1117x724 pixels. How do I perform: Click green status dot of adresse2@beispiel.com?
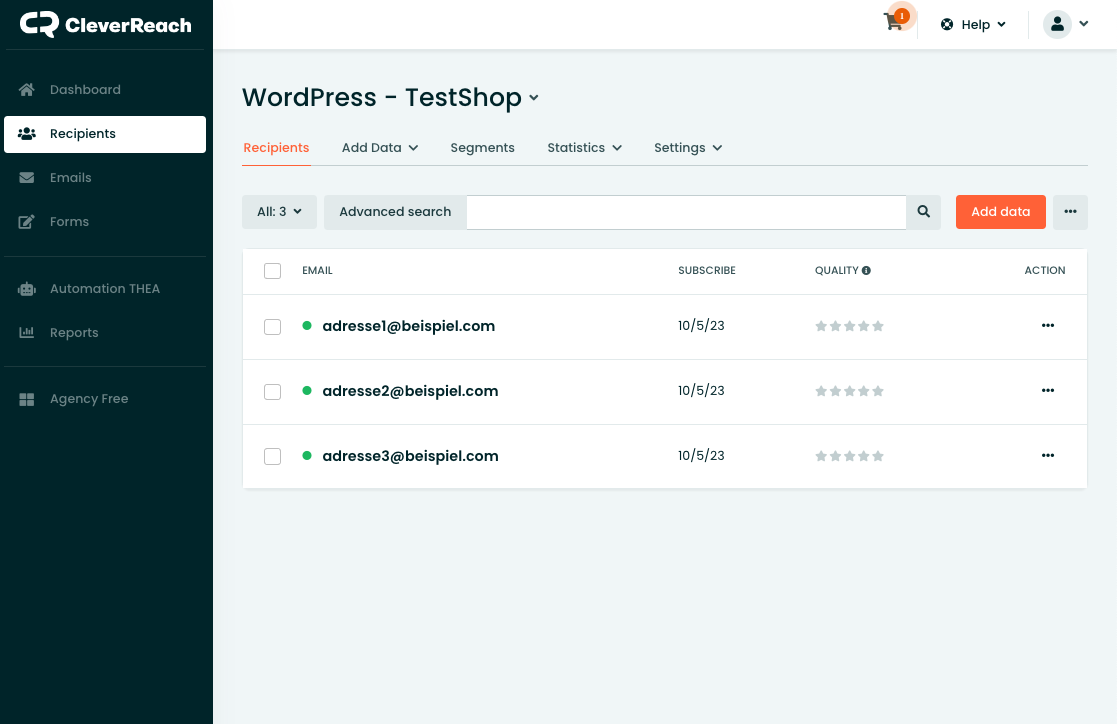point(307,391)
